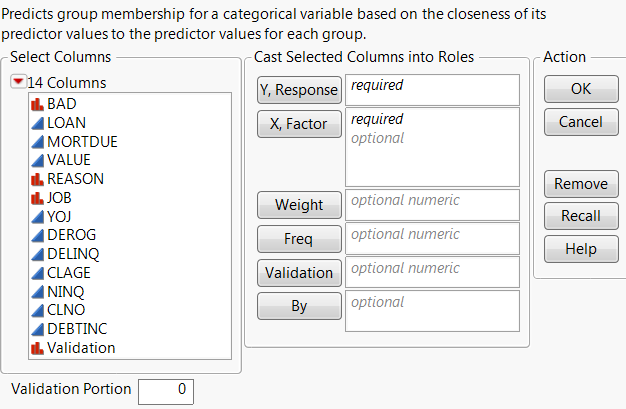Click the Freq role button
The image size is (626, 409).
299,239
